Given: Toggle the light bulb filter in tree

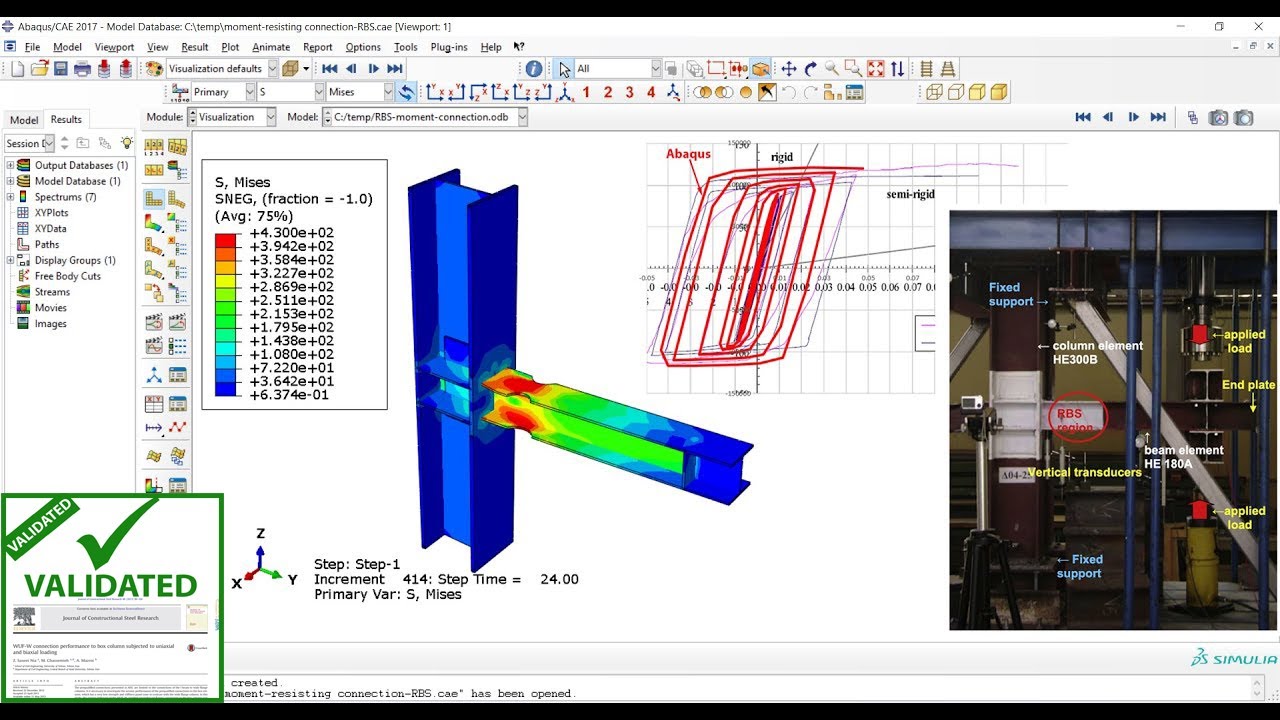Looking at the screenshot, I should pyautogui.click(x=127, y=143).
